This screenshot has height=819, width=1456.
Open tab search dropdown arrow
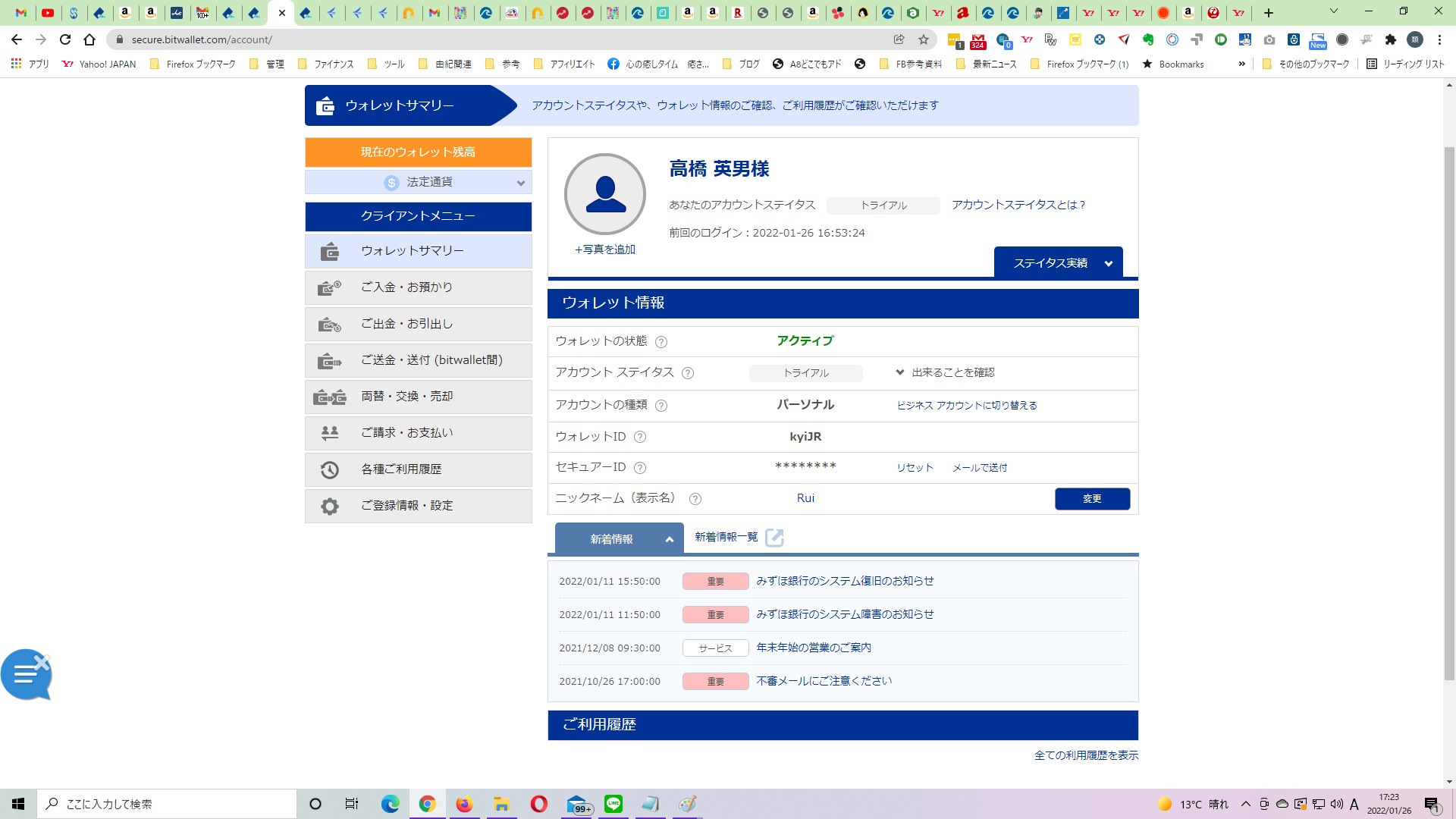pyautogui.click(x=1334, y=11)
